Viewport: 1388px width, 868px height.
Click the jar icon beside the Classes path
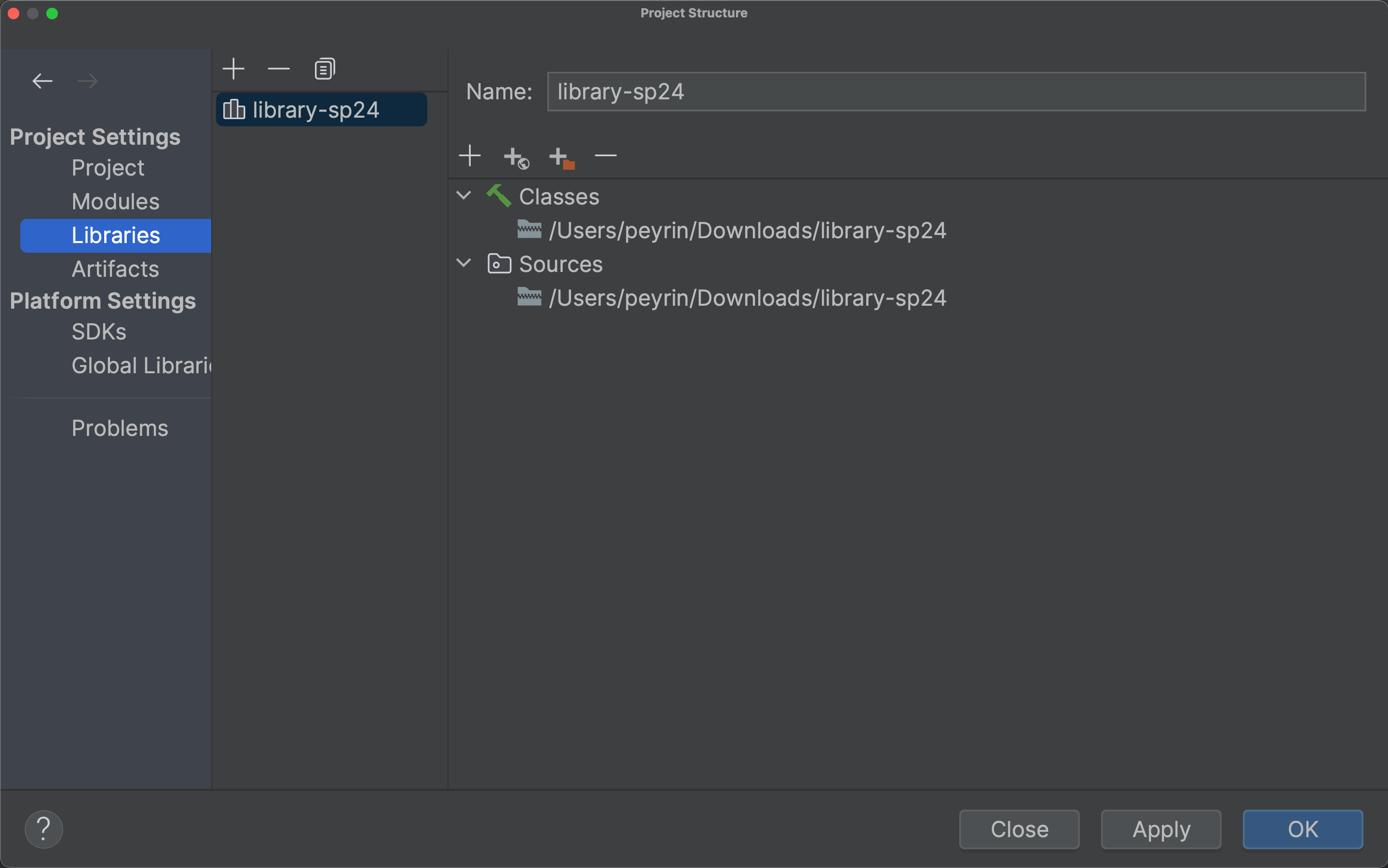tap(529, 230)
